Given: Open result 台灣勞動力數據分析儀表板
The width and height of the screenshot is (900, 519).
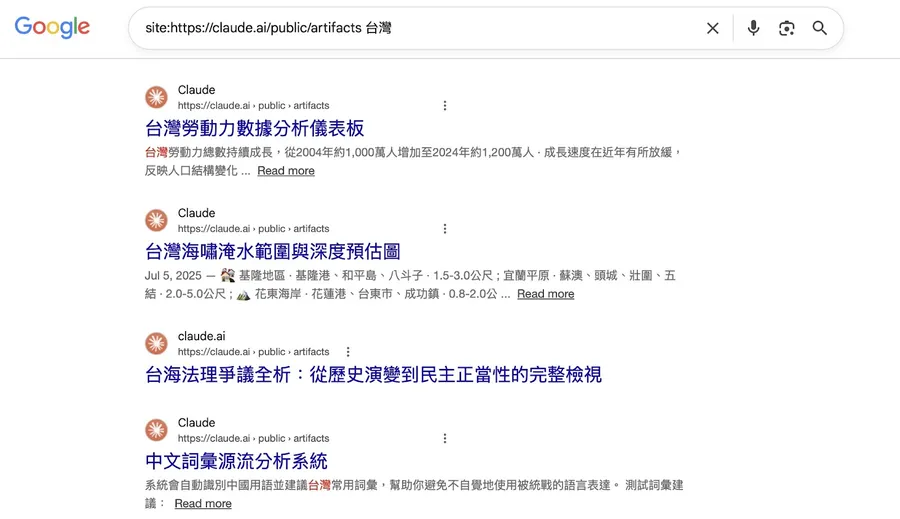Looking at the screenshot, I should tap(254, 129).
